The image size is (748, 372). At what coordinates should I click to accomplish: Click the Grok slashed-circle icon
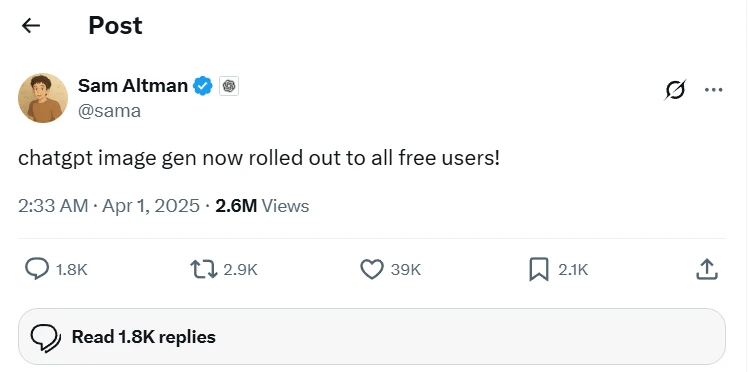tap(675, 90)
